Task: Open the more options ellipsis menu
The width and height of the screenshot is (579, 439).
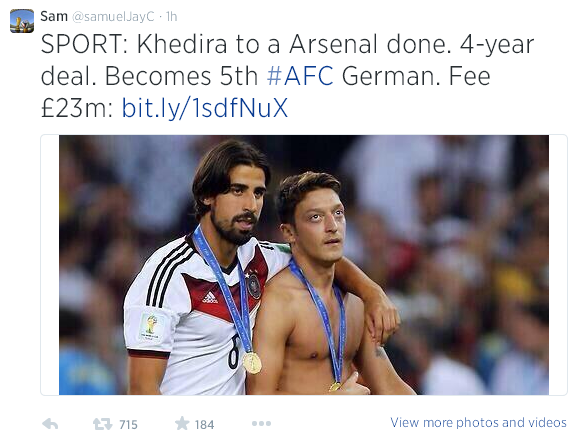Action: [x=261, y=423]
